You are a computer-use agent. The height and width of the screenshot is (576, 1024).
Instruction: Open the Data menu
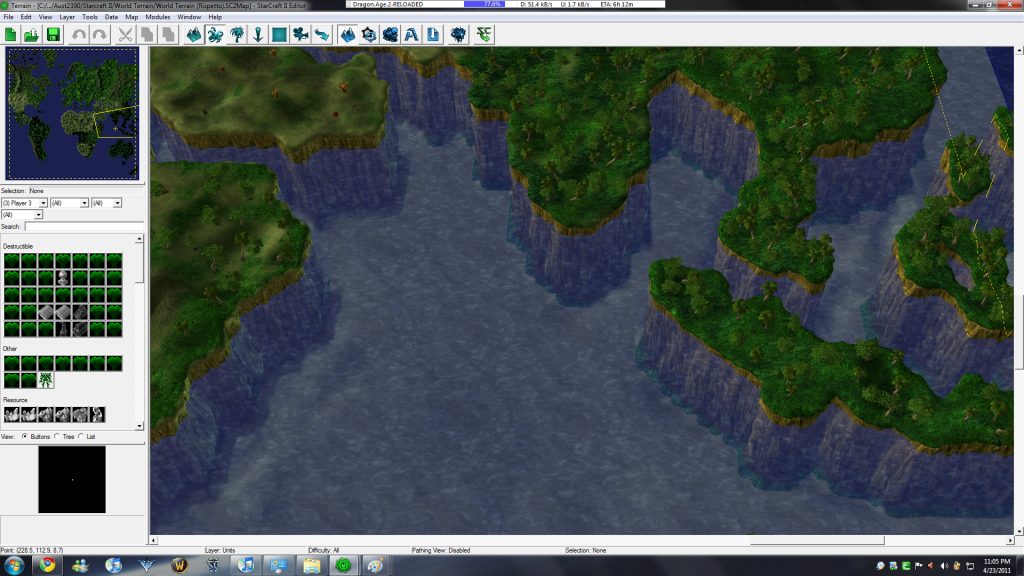(111, 17)
